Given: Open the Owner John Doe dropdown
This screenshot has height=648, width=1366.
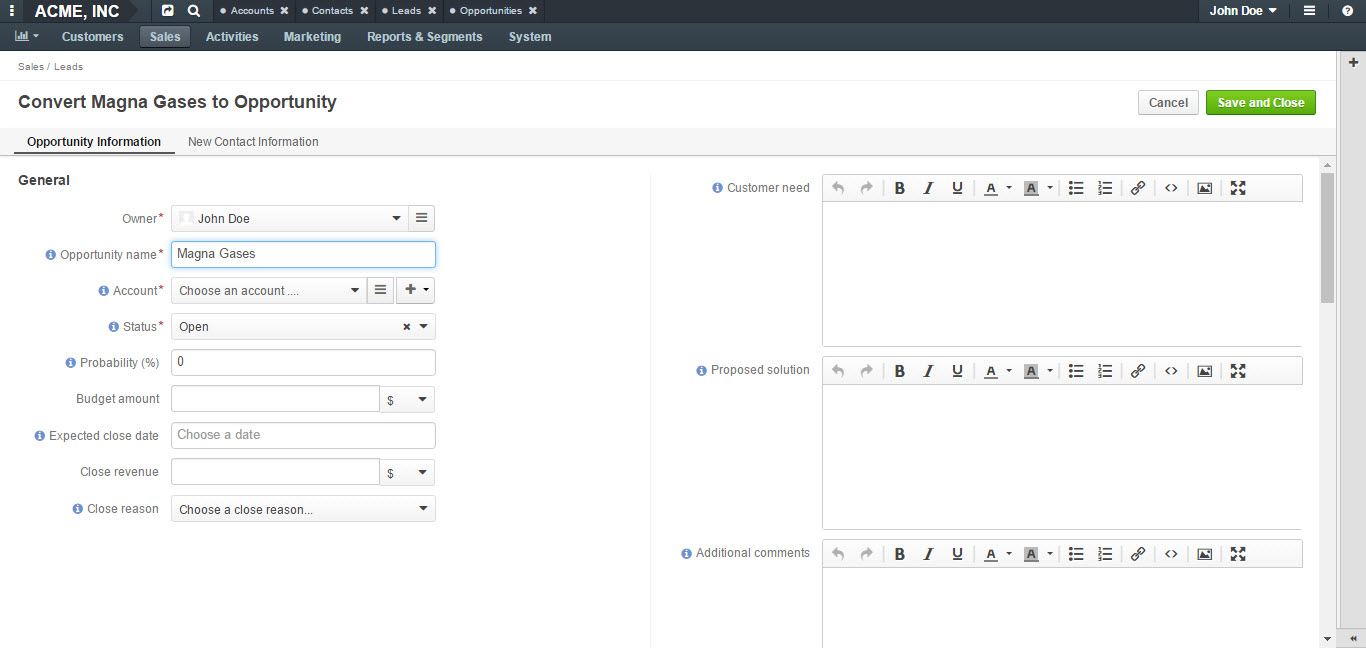Looking at the screenshot, I should click(290, 218).
